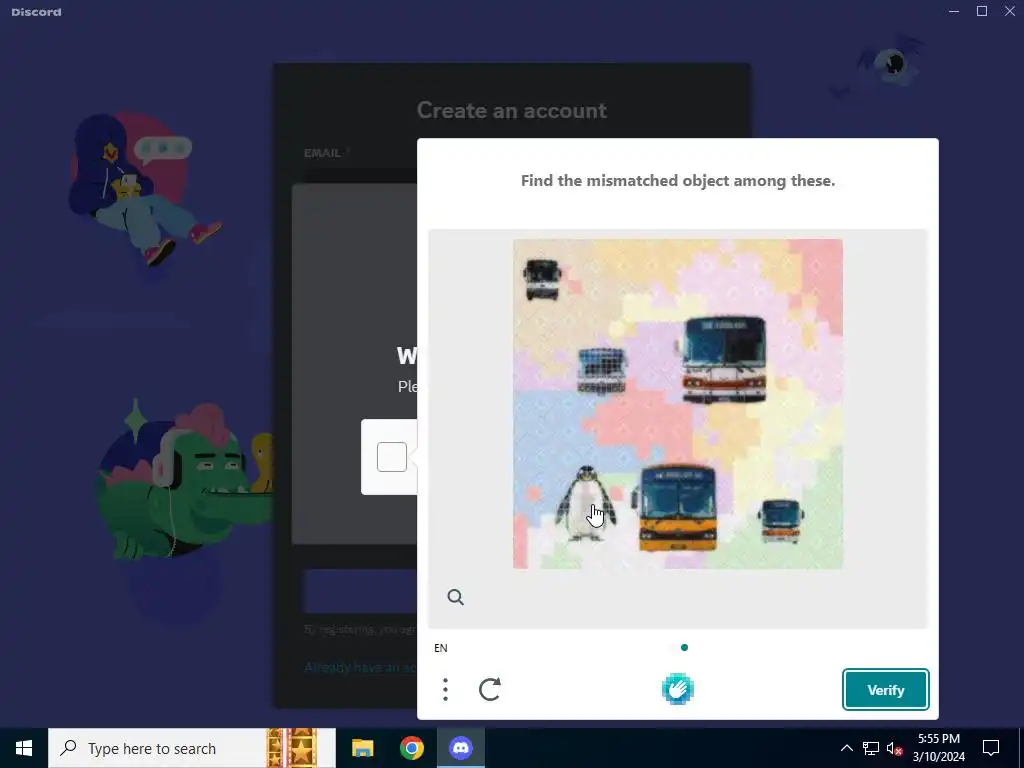Open the Windows Start menu

(24, 748)
